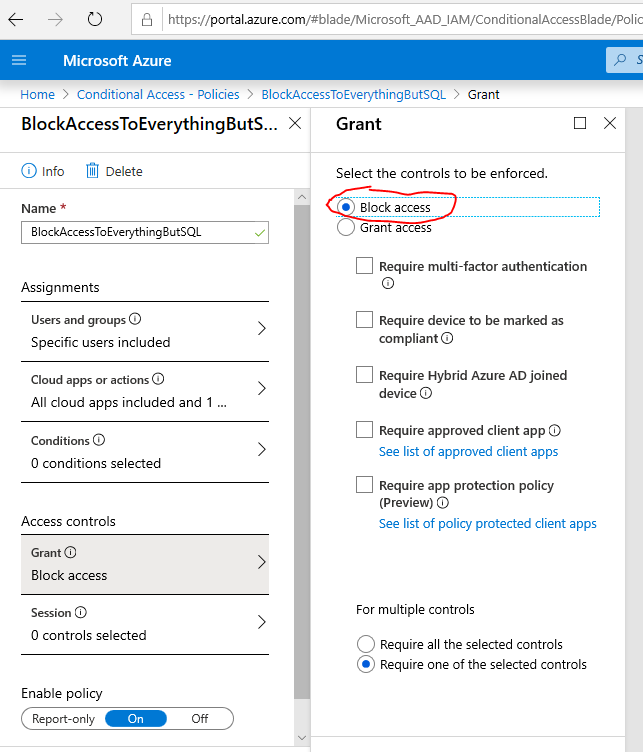643x752 pixels.
Task: Click info icon beside Cloud apps or actions
Action: pos(158,380)
